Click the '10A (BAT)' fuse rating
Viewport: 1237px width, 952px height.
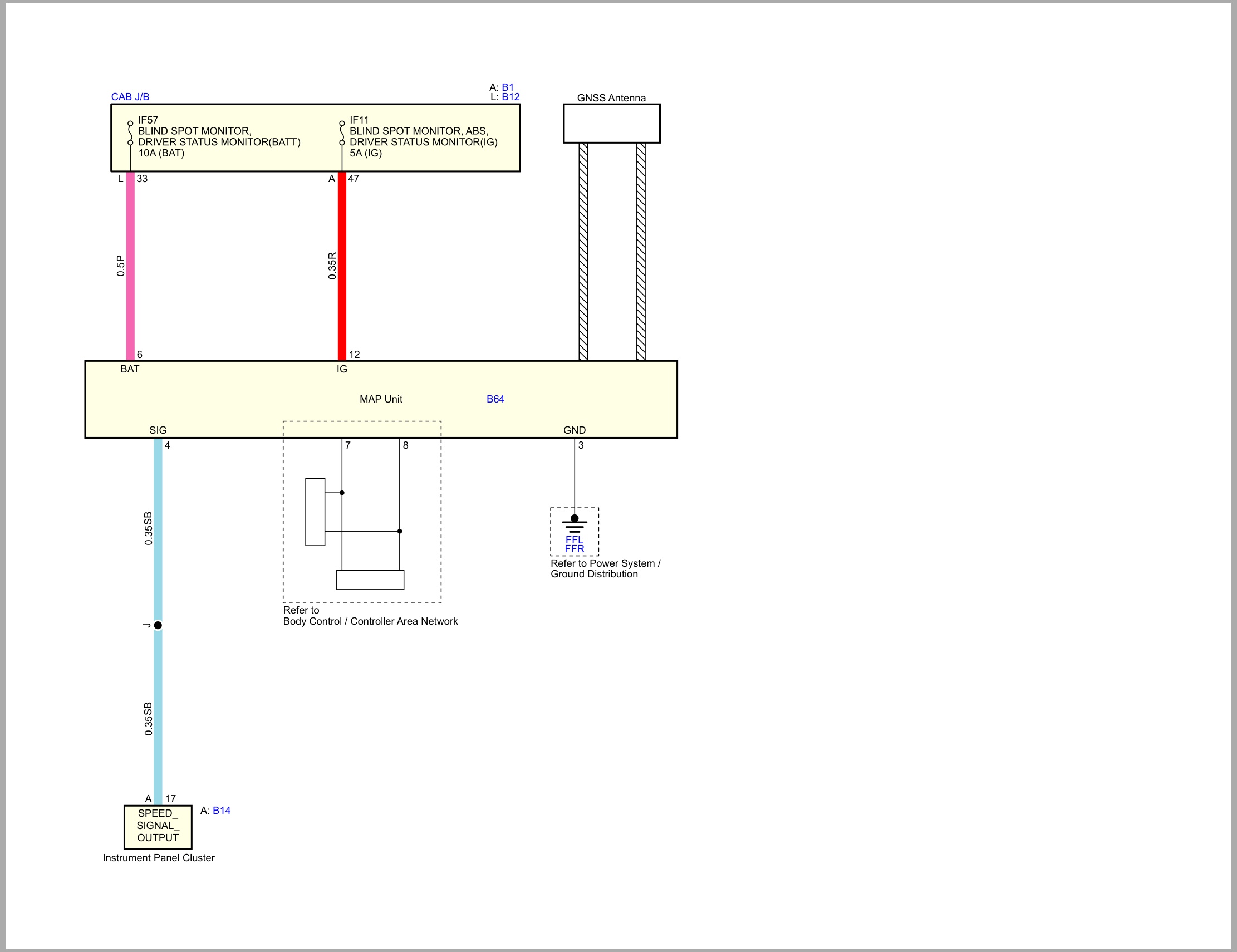coord(161,153)
